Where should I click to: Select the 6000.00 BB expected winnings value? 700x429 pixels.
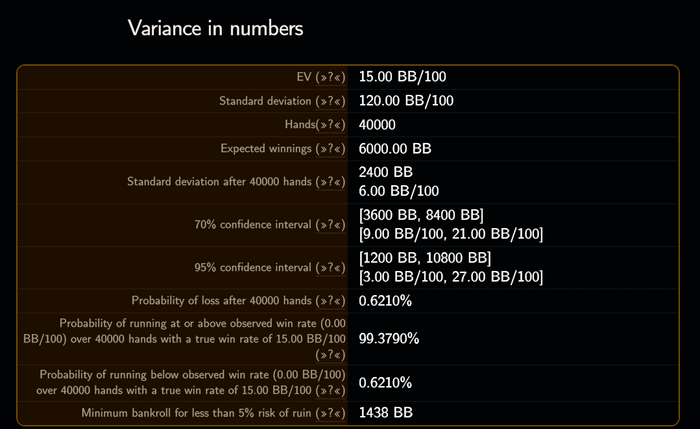tap(395, 149)
